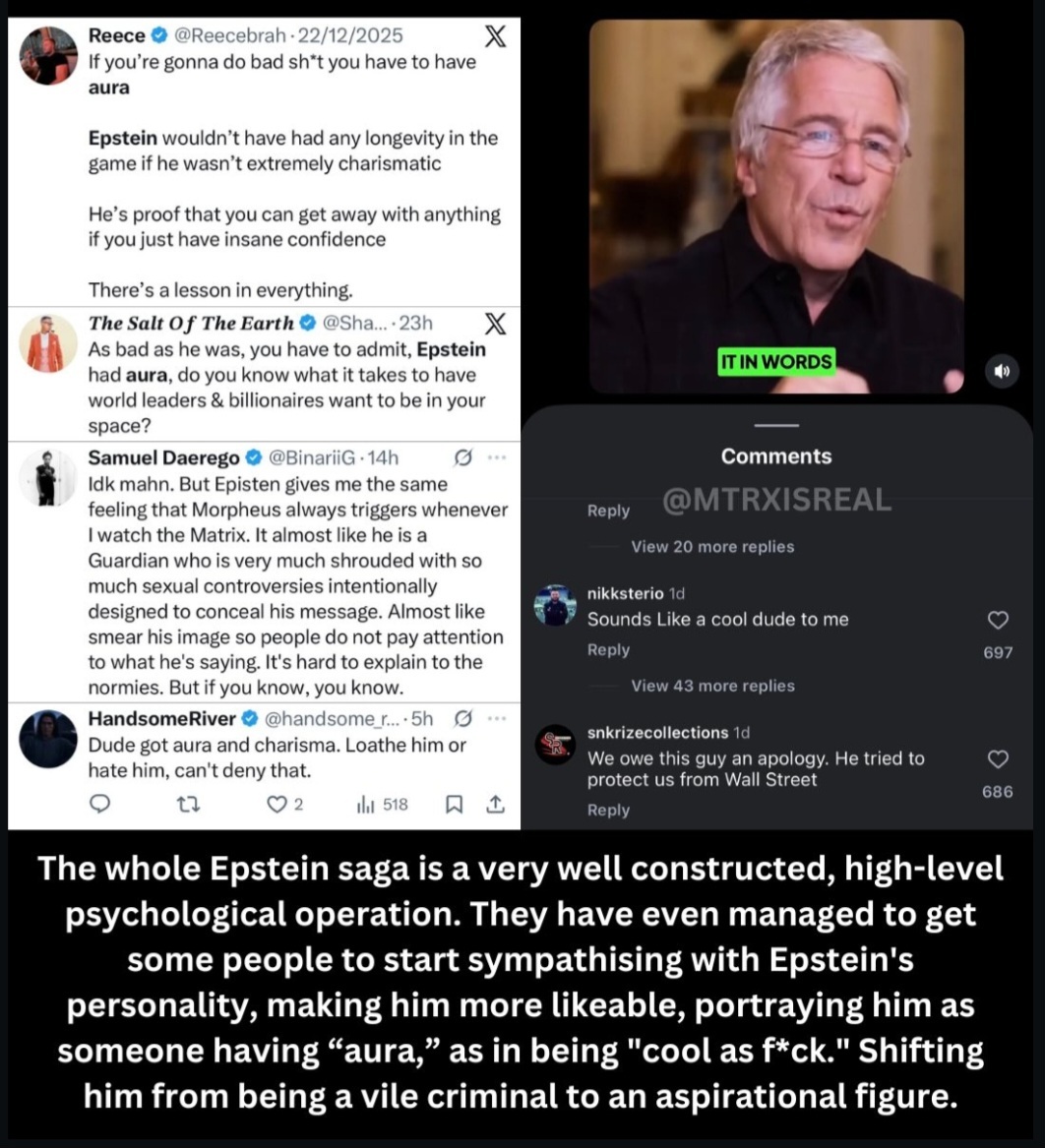Image resolution: width=1045 pixels, height=1148 pixels.
Task: Click the X logo on Reece's tweet
Action: (496, 35)
